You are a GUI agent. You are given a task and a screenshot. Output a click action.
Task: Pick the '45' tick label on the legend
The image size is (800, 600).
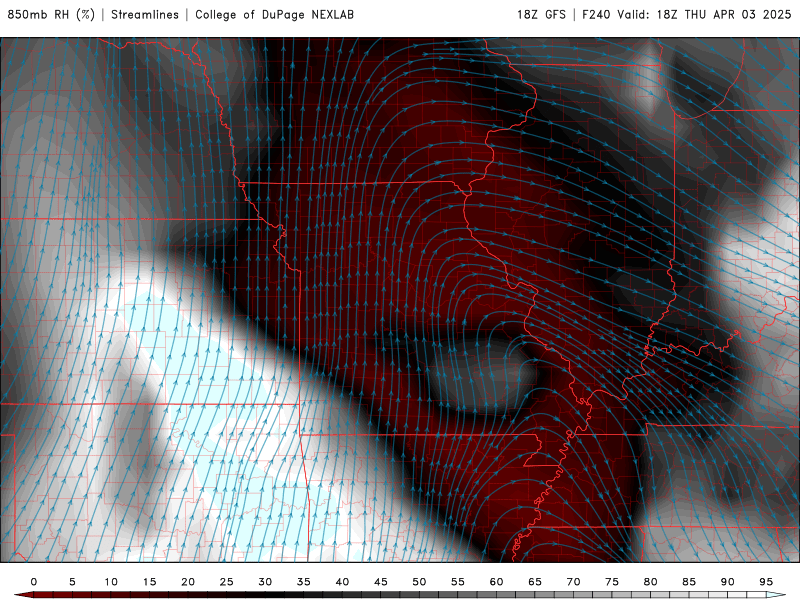381,582
